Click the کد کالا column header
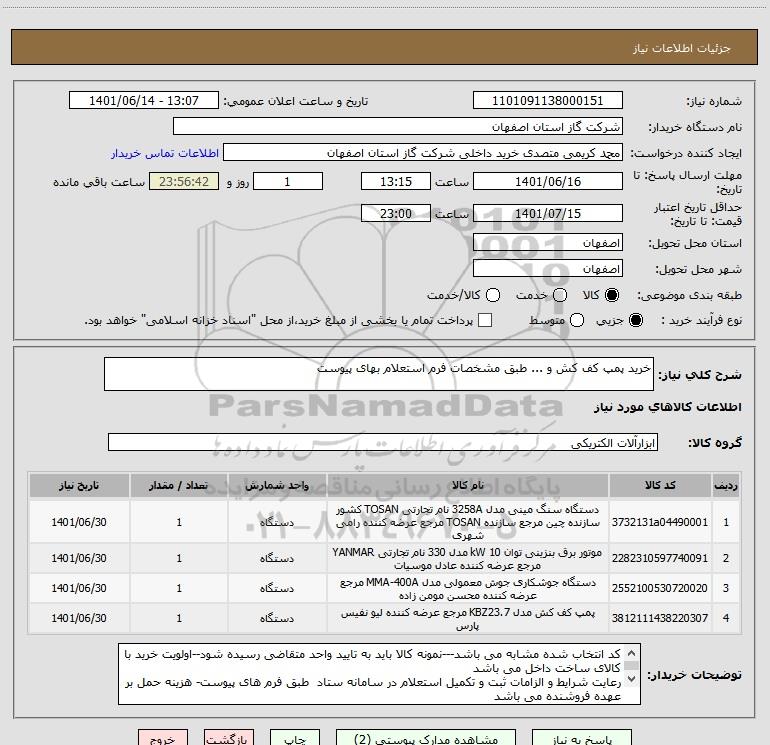The height and width of the screenshot is (745, 770). [x=660, y=485]
